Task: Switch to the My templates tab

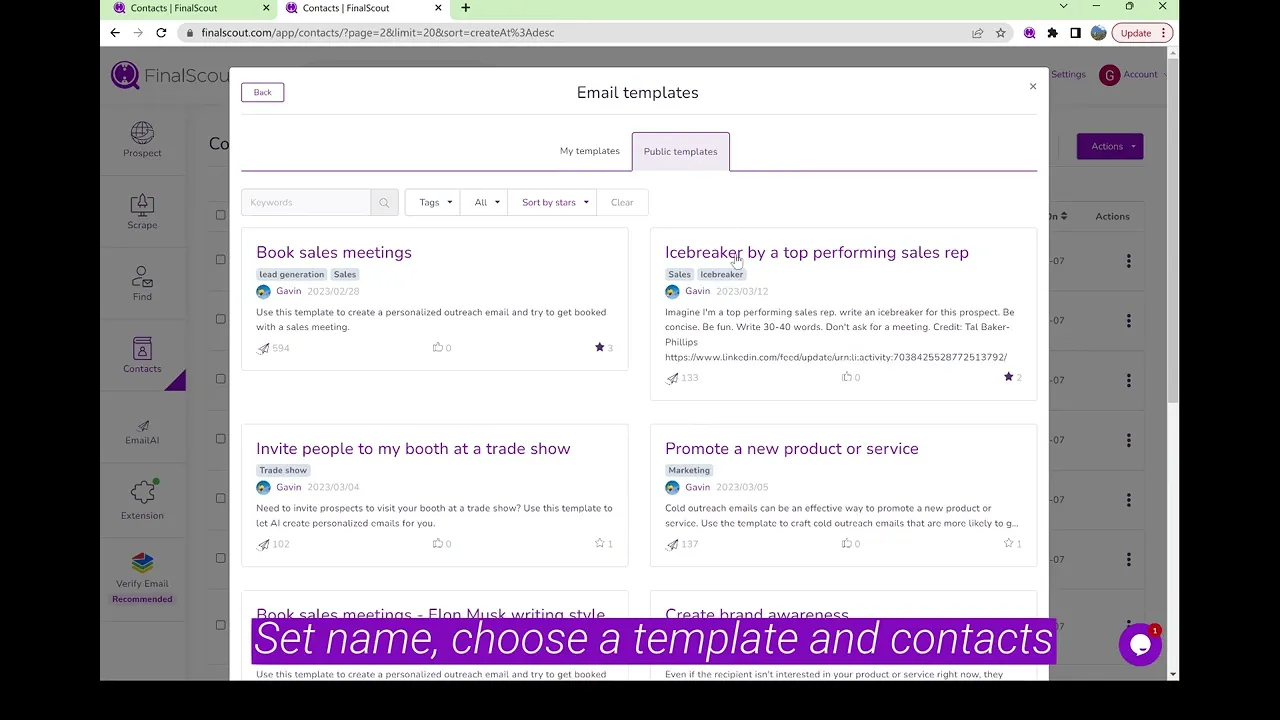Action: pyautogui.click(x=590, y=151)
